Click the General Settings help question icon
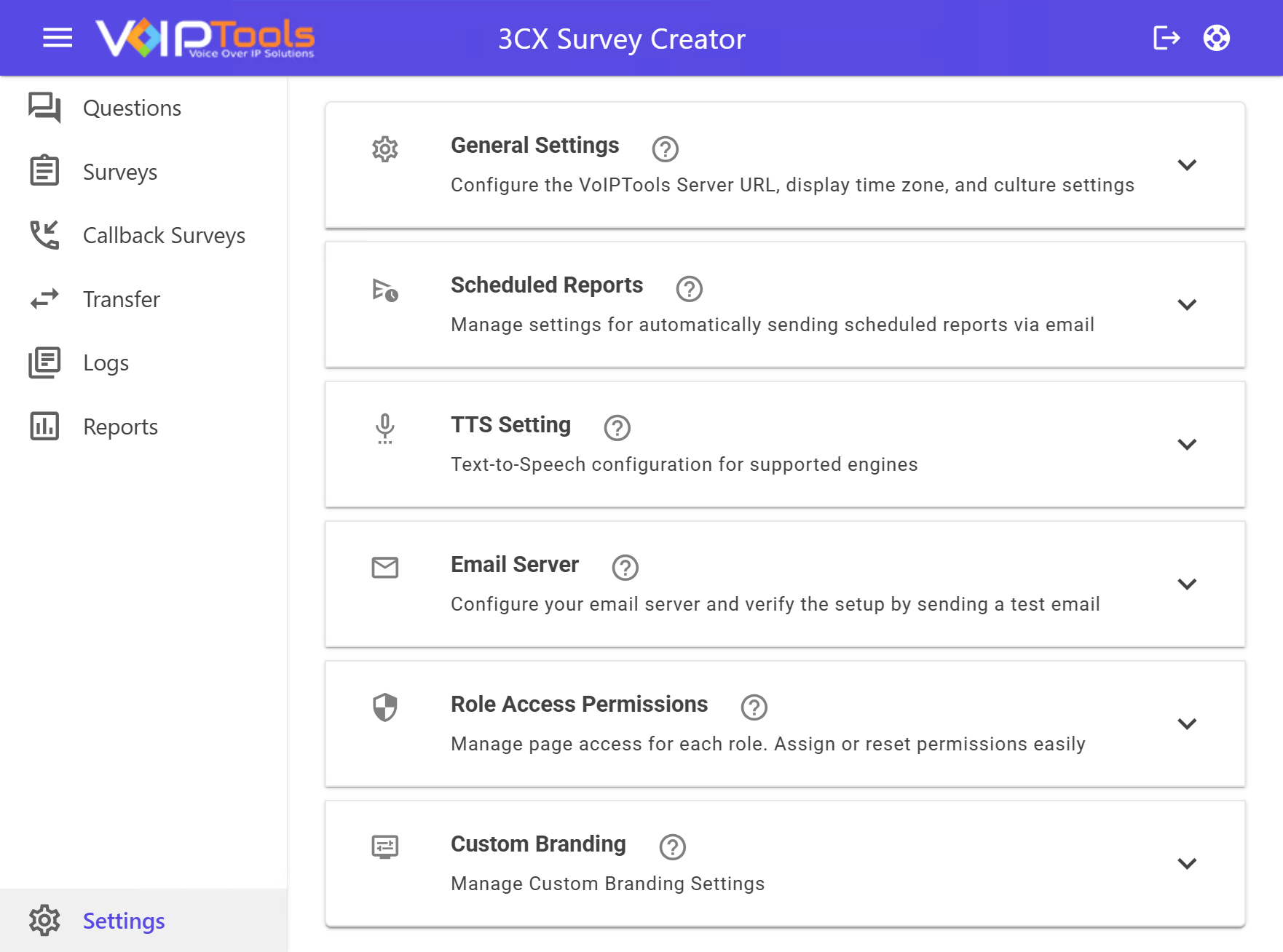The image size is (1283, 952). (665, 148)
